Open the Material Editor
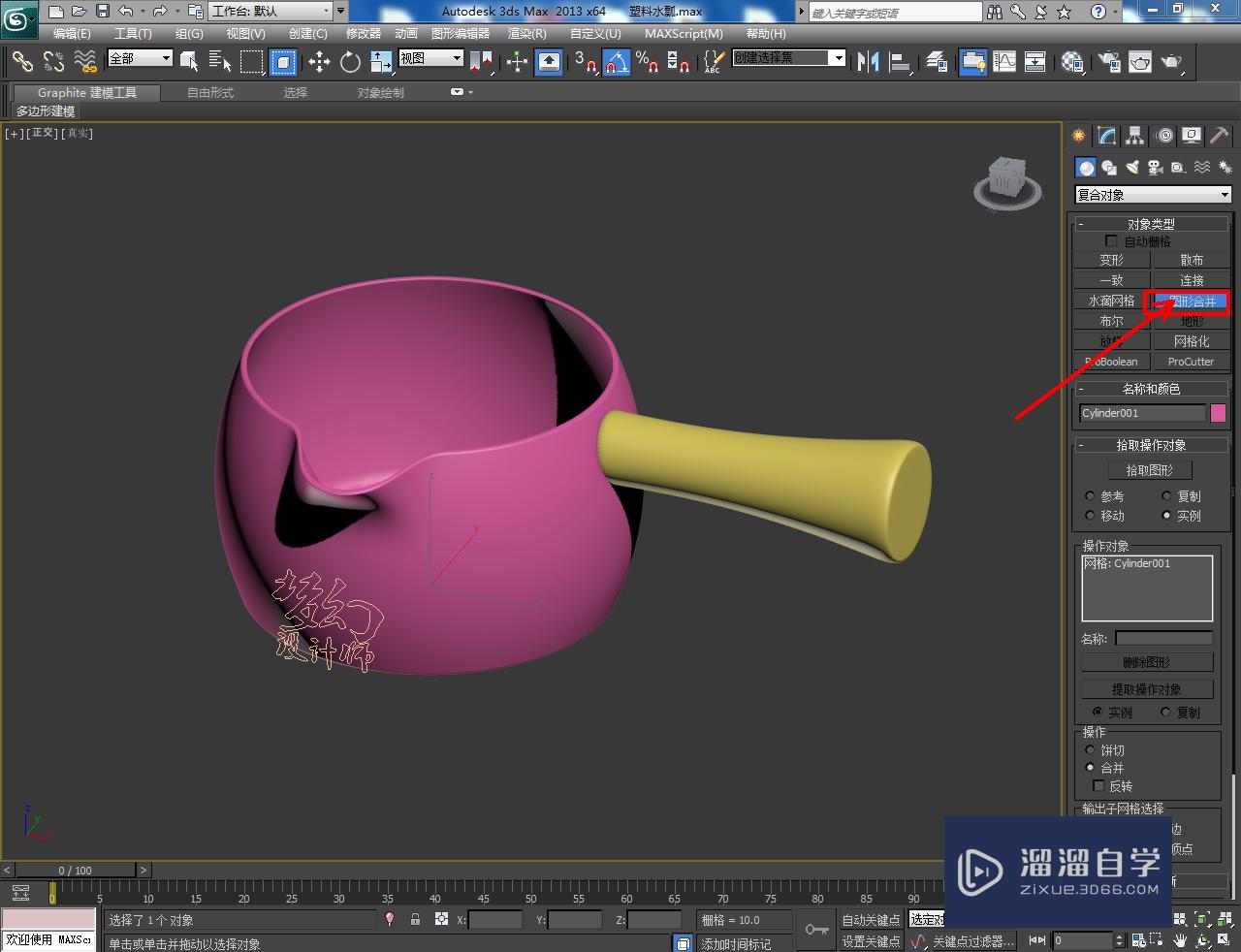 (x=1072, y=62)
